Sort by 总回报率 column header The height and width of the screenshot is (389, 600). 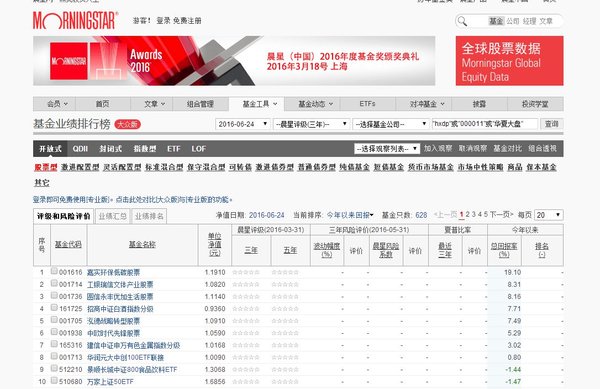click(504, 250)
